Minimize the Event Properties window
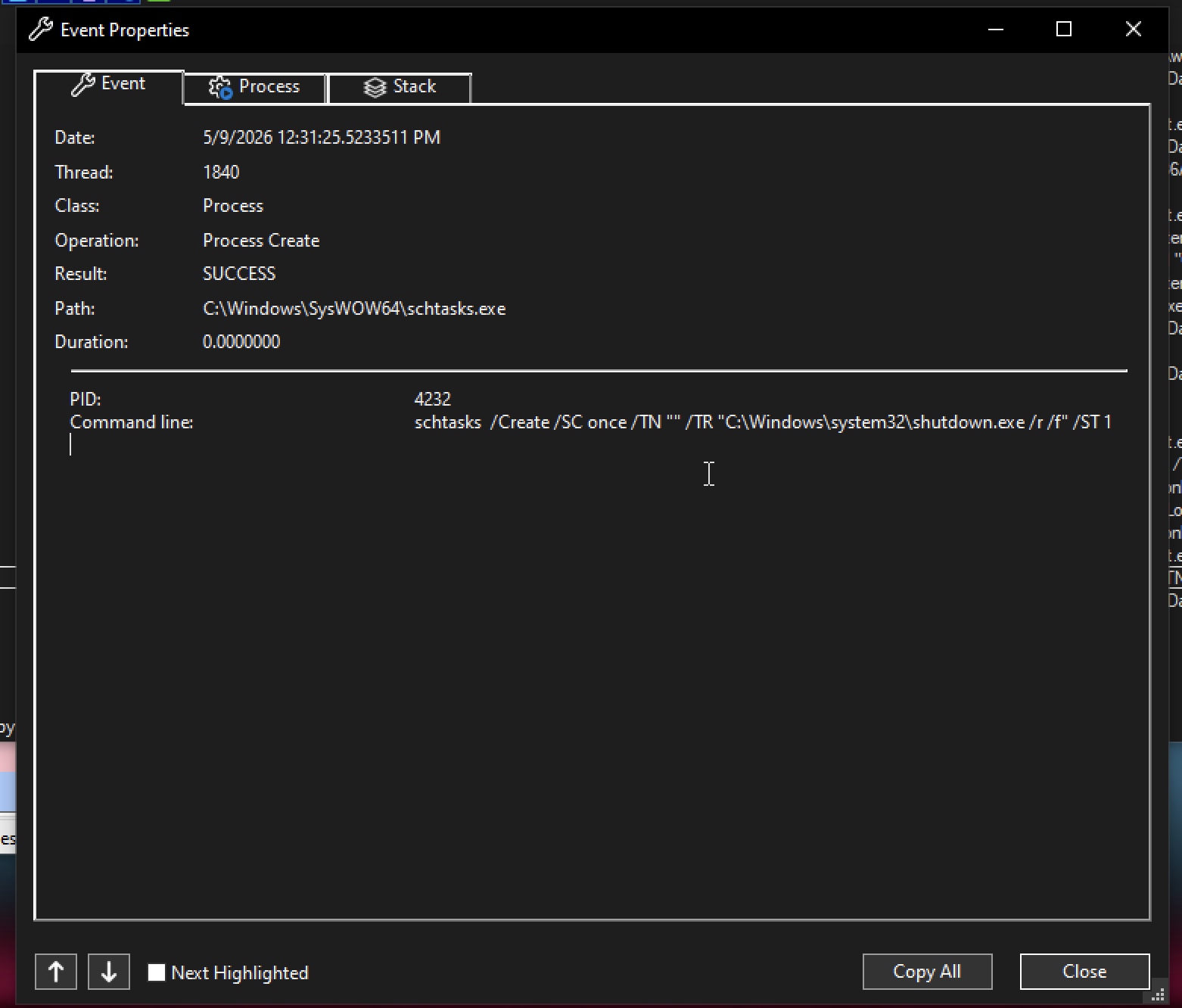Viewport: 1182px width, 1008px height. point(996,30)
